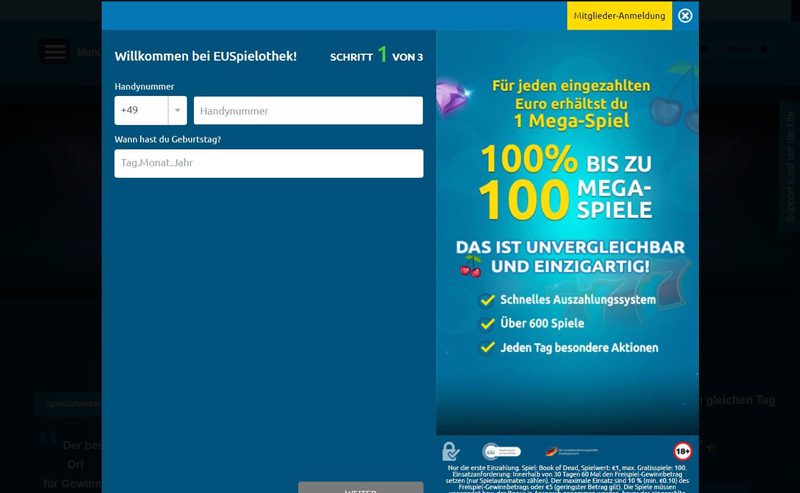Click the 18+ age restriction badge
This screenshot has width=800, height=493.
(683, 451)
